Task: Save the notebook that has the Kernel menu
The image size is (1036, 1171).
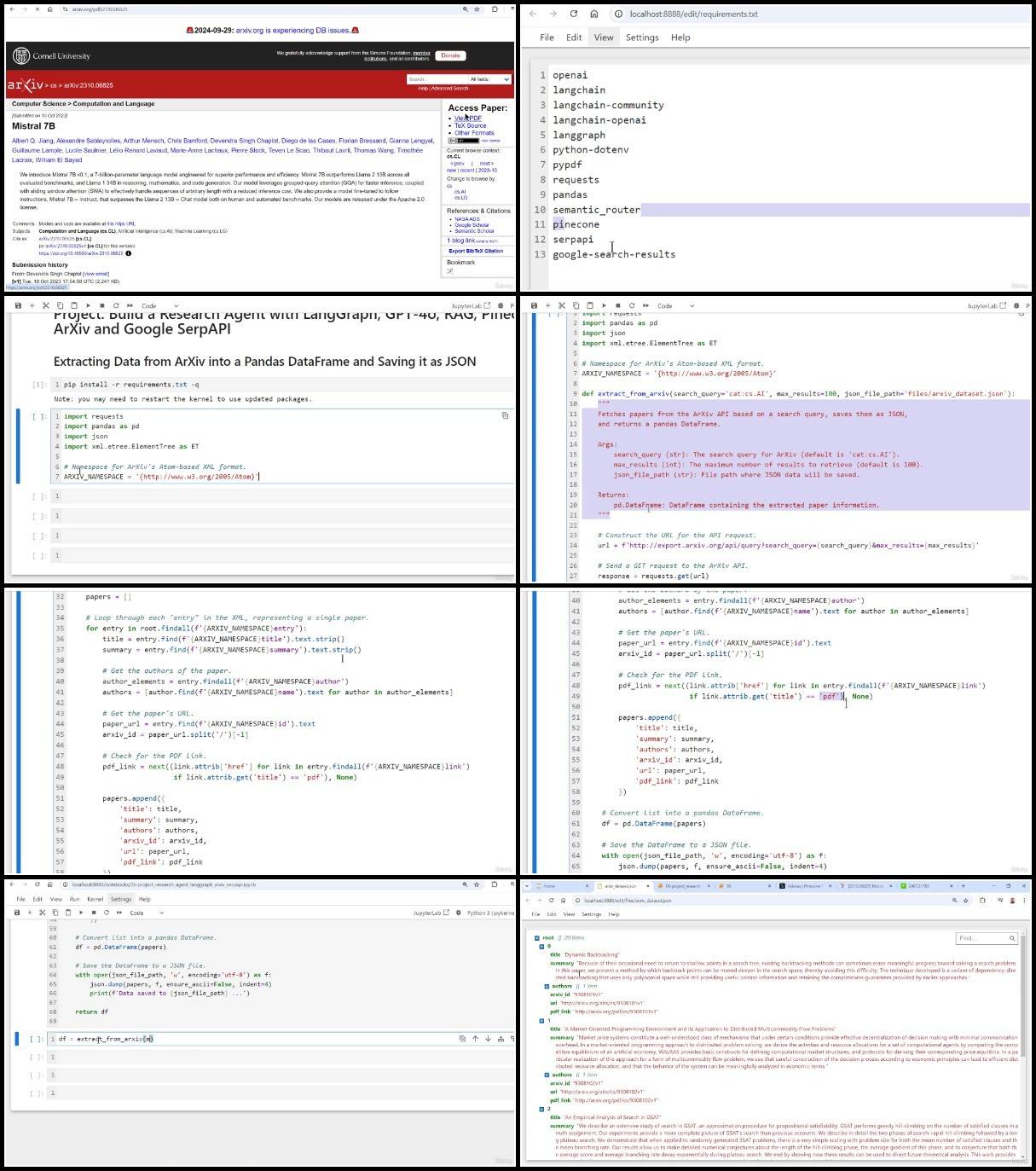Action: click(17, 913)
